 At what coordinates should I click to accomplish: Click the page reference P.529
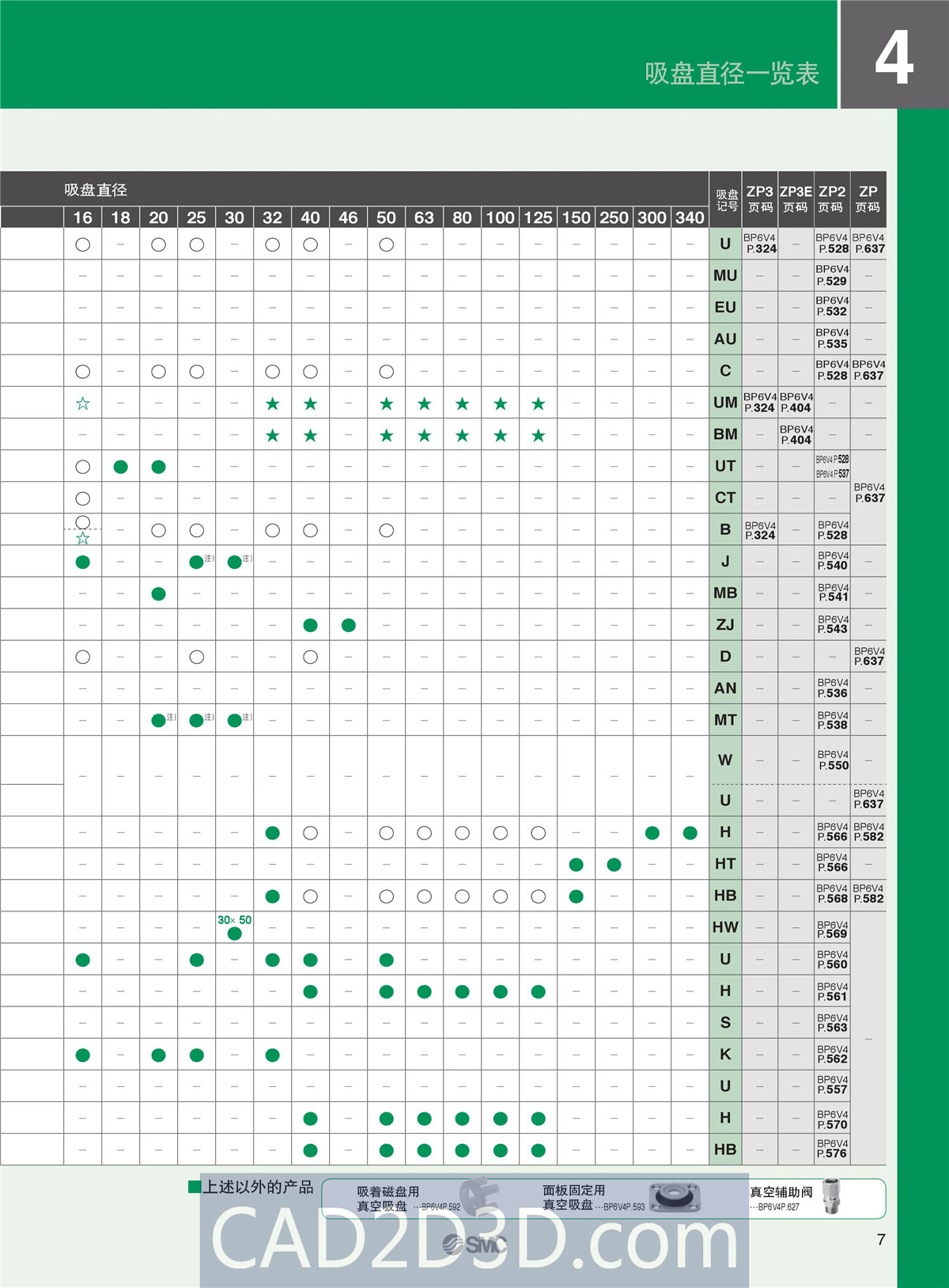click(832, 281)
